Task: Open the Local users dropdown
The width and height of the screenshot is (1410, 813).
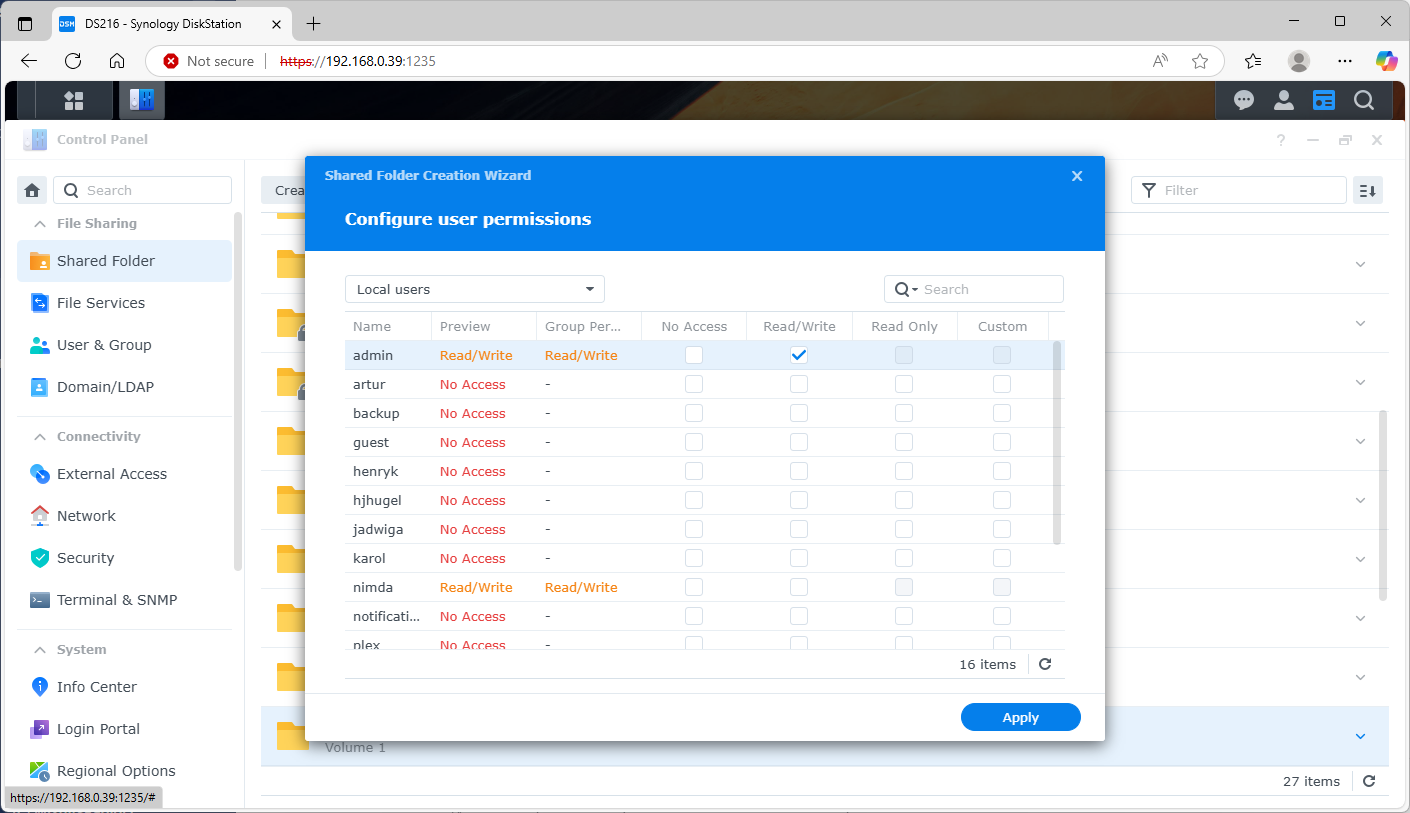Action: coord(474,289)
